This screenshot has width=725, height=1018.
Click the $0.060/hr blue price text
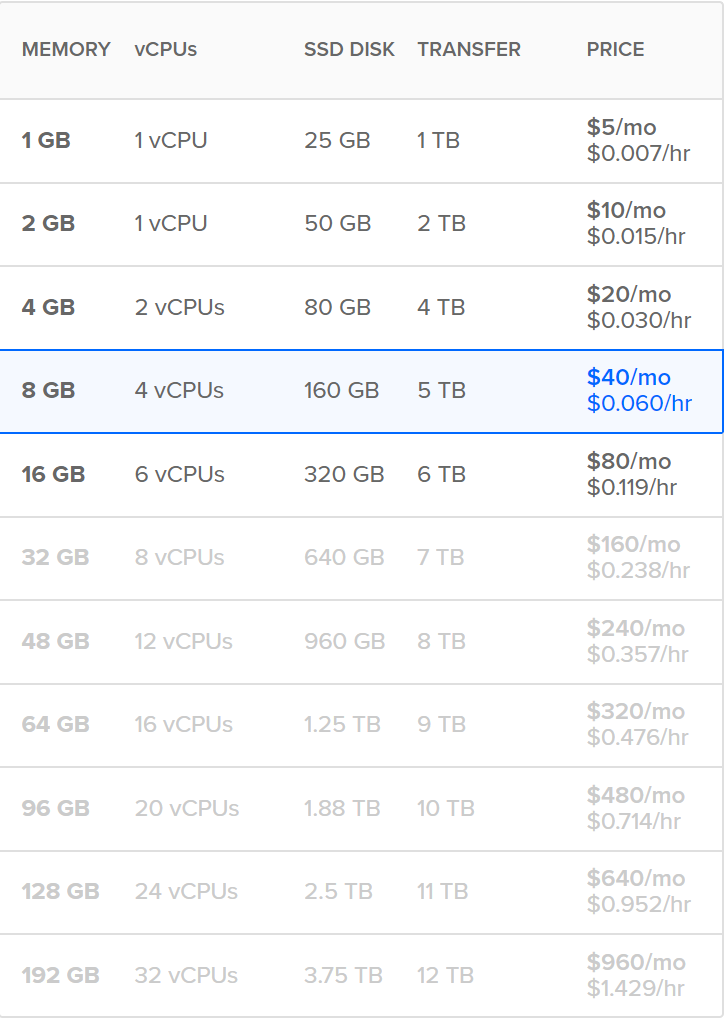click(639, 403)
